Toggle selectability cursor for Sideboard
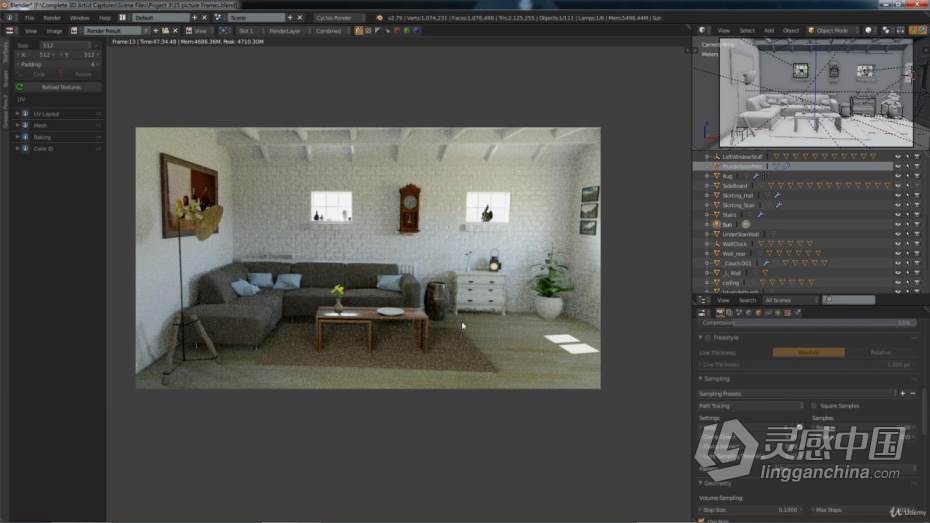This screenshot has width=930, height=523. coord(907,186)
